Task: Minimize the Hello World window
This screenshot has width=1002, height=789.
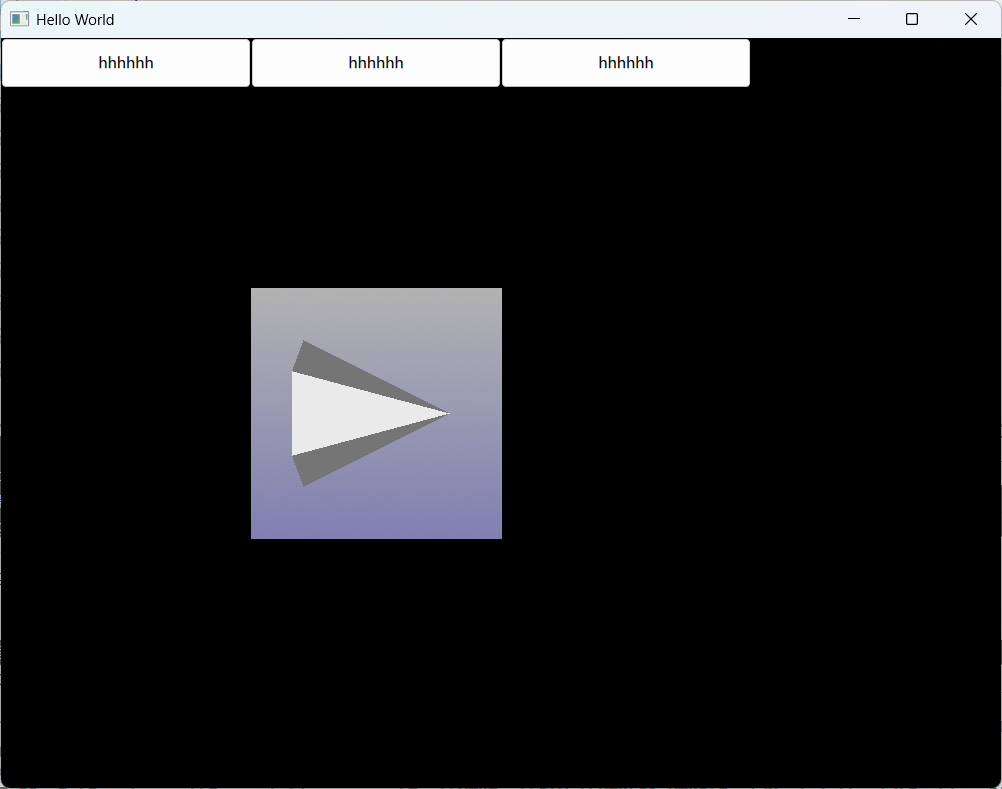Action: (853, 18)
